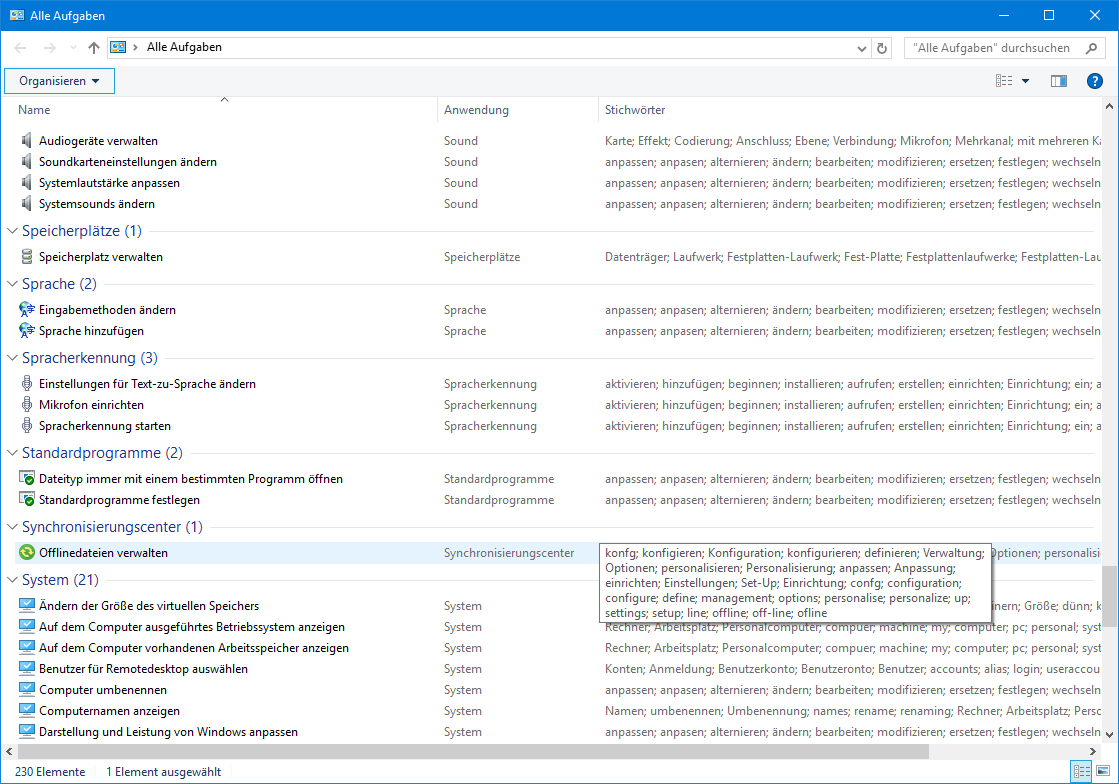Click the speaker icon beside Audiogeräte verwalten
The height and width of the screenshot is (784, 1119).
[26, 141]
